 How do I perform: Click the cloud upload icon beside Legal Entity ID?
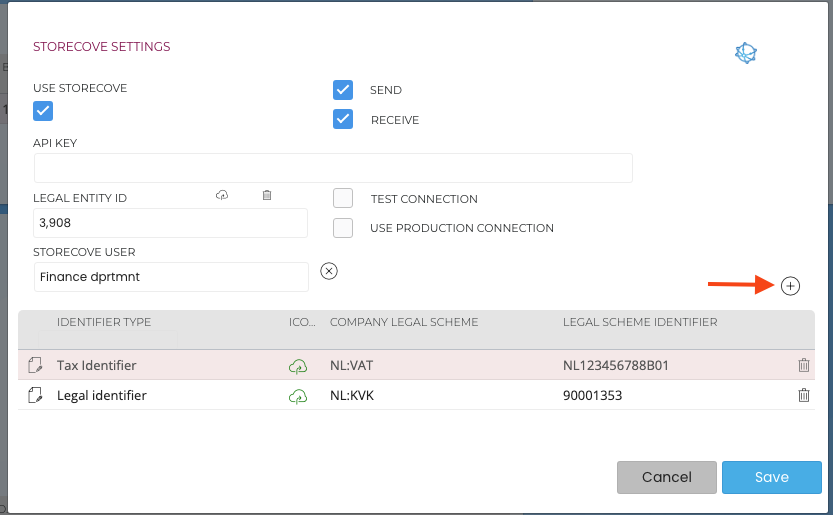(x=222, y=196)
